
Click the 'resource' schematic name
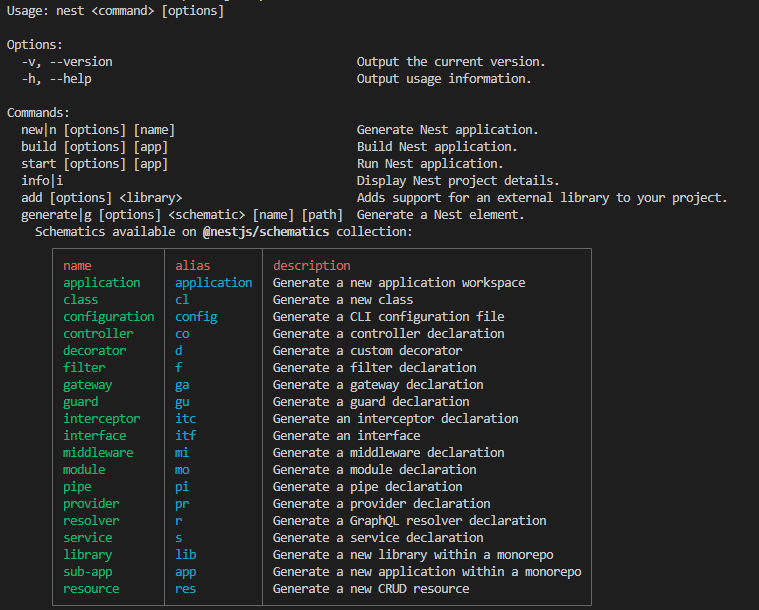coord(91,589)
